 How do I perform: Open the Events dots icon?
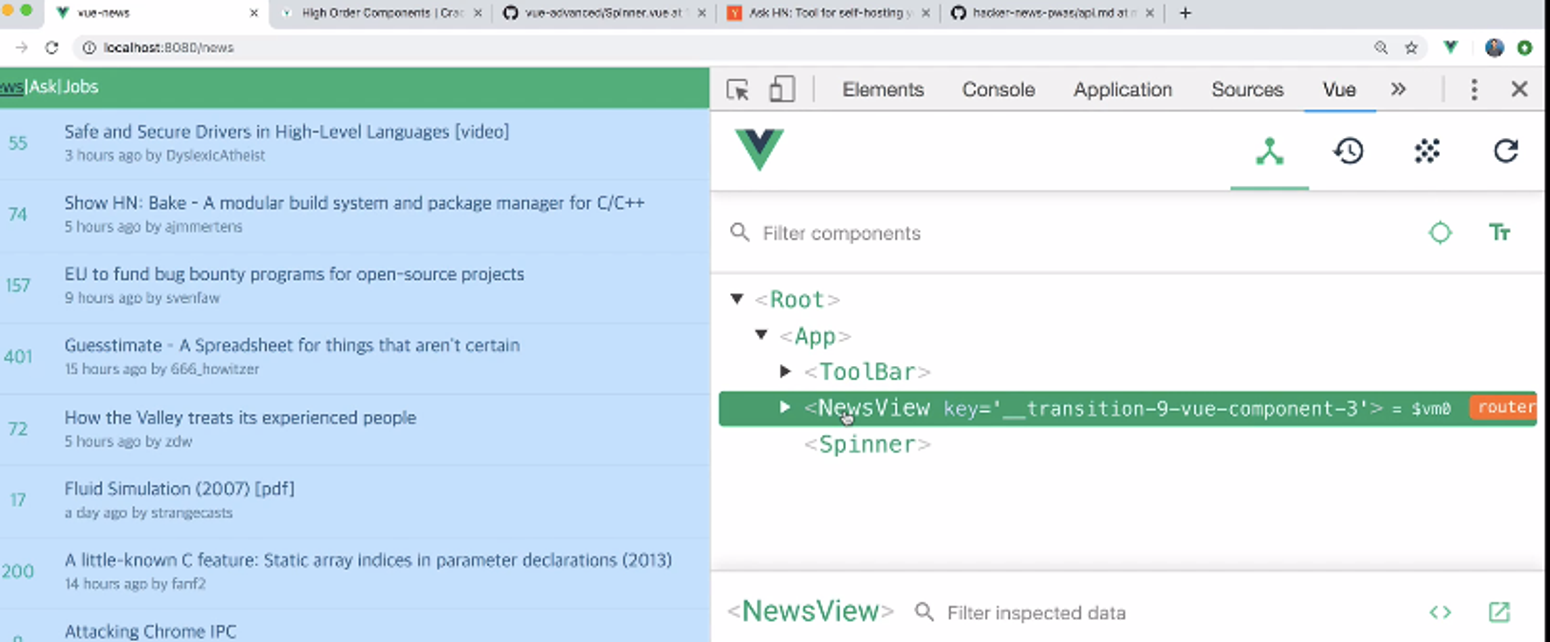point(1427,152)
